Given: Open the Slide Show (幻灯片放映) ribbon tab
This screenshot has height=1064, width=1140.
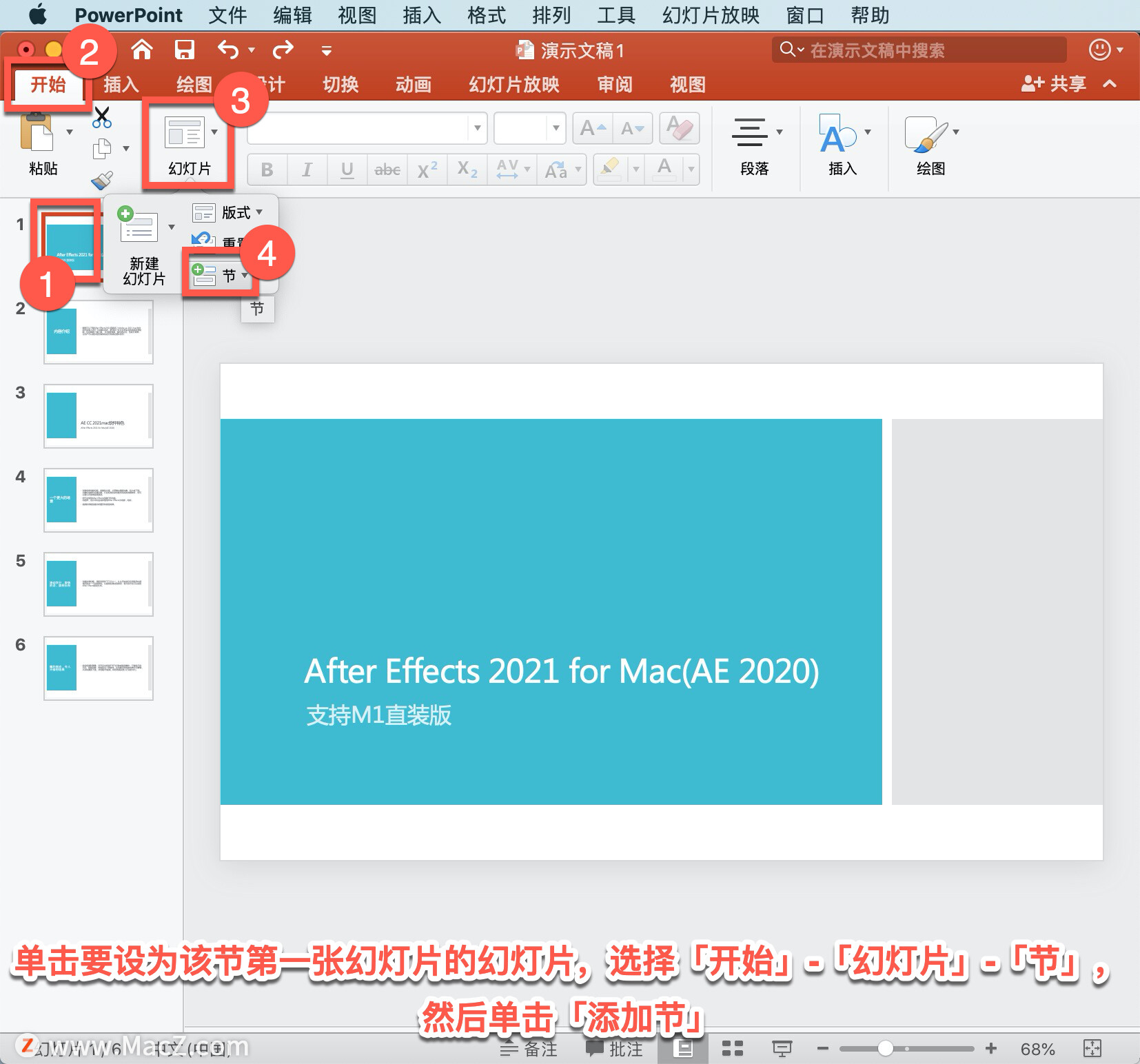Looking at the screenshot, I should pyautogui.click(x=513, y=84).
